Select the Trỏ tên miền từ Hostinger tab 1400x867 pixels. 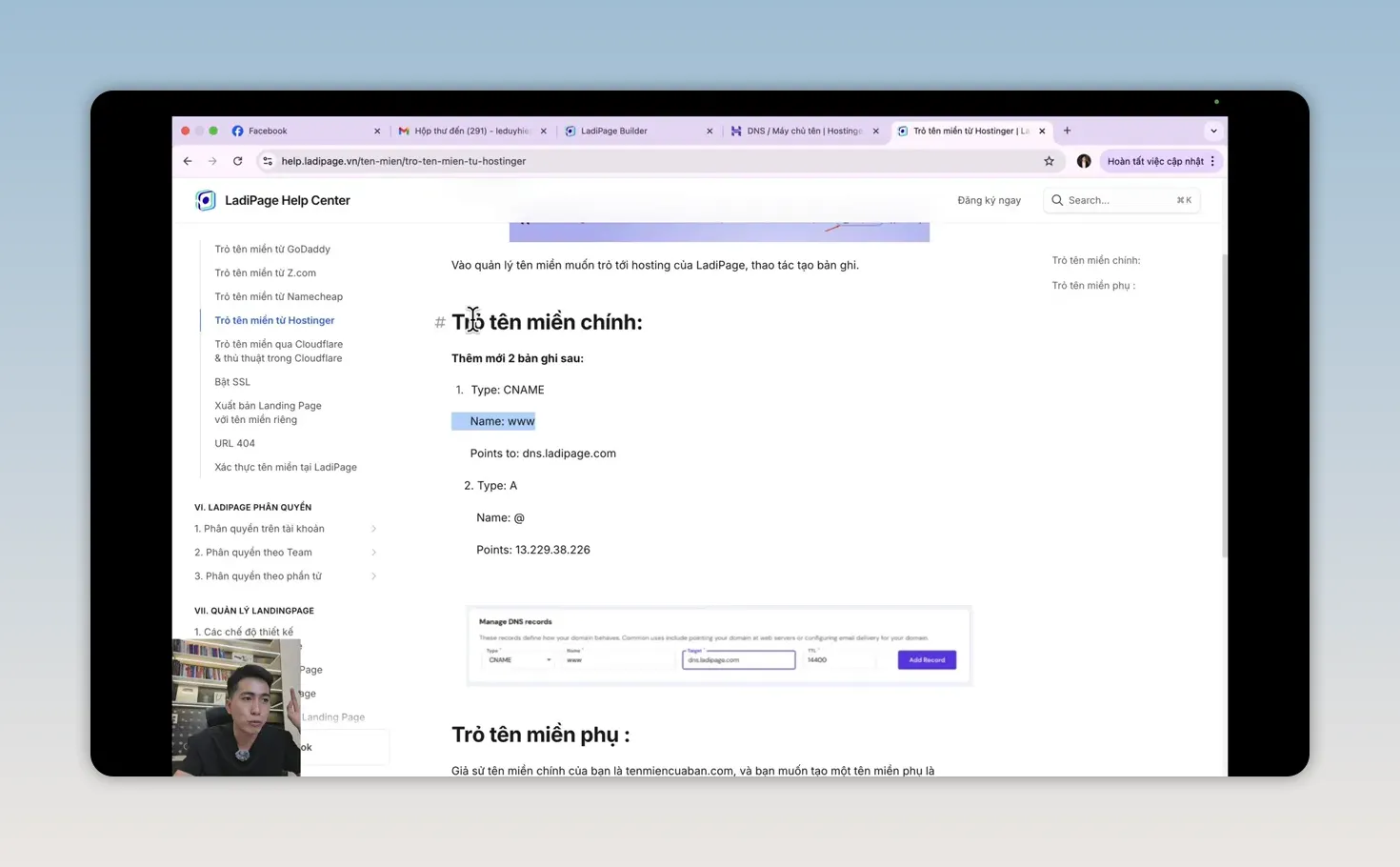point(971,131)
